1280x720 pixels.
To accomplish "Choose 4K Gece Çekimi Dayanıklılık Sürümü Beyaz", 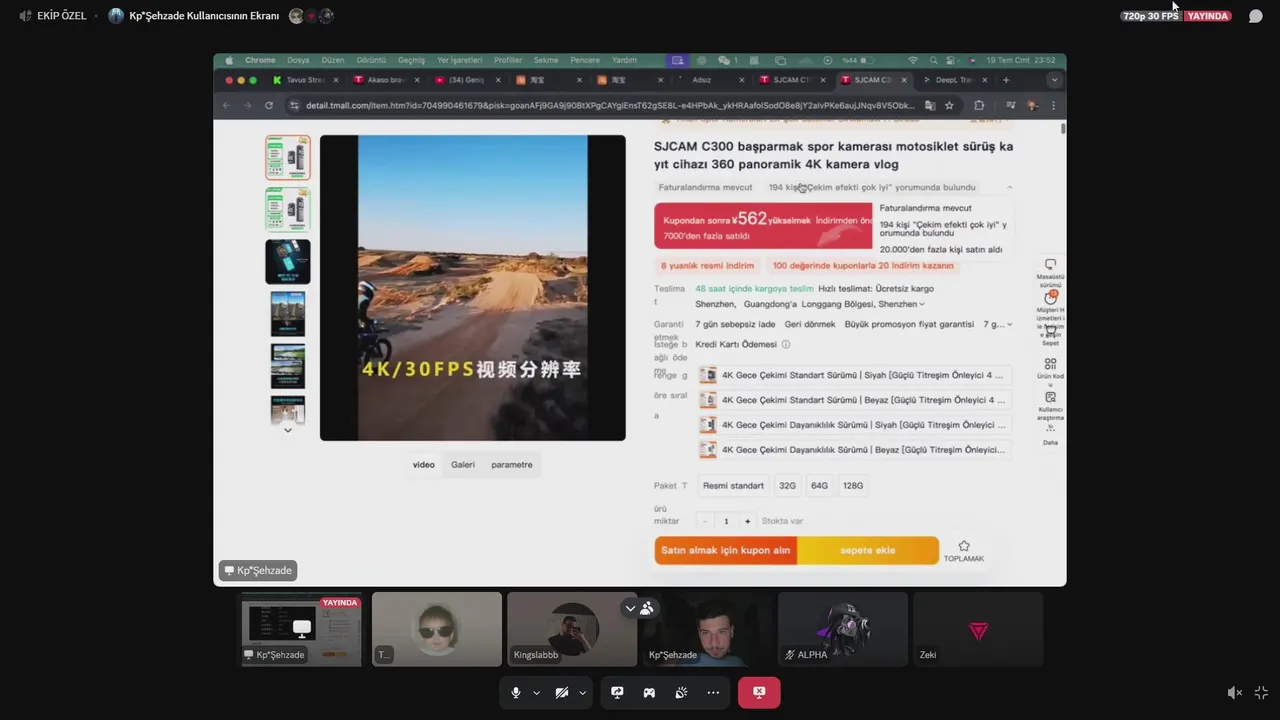I will tap(853, 450).
